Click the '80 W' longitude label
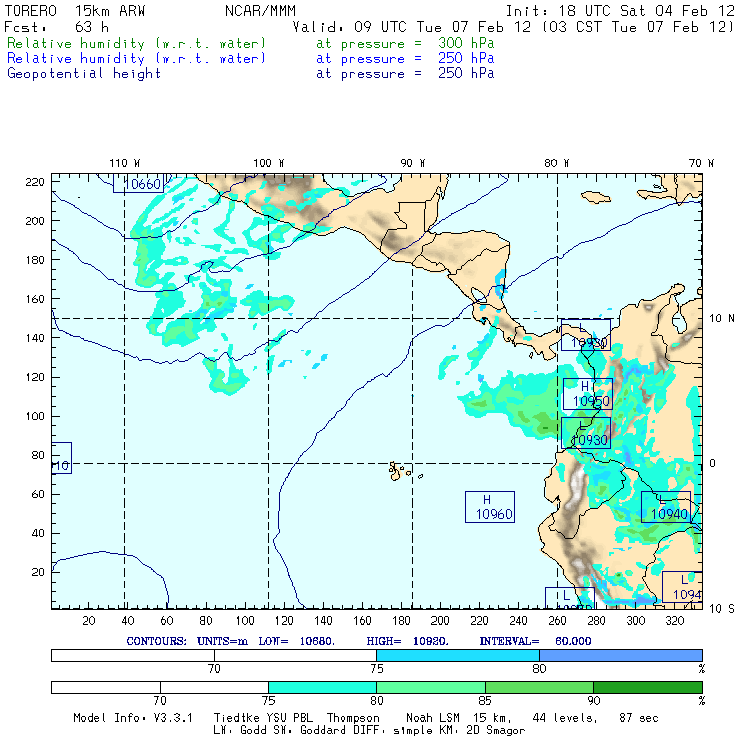The height and width of the screenshot is (740, 740). click(557, 163)
